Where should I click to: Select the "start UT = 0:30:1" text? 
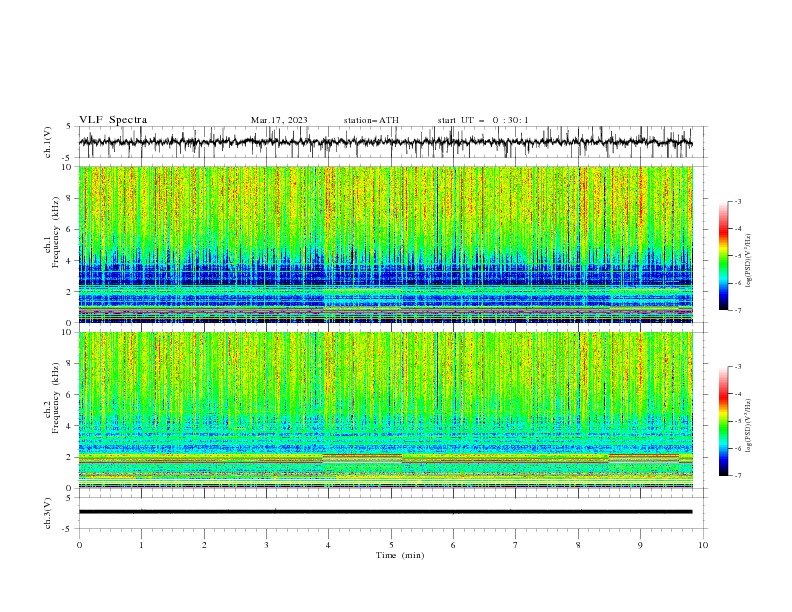[x=483, y=120]
